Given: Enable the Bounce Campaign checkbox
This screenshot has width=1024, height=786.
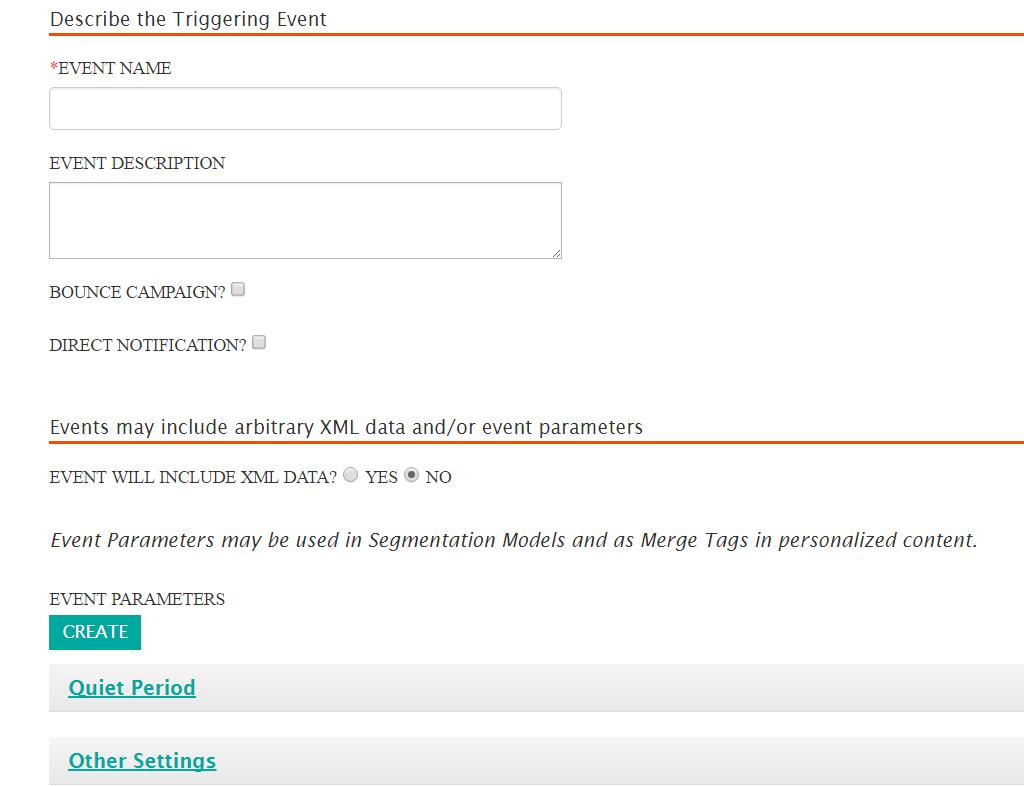Looking at the screenshot, I should (x=238, y=289).
